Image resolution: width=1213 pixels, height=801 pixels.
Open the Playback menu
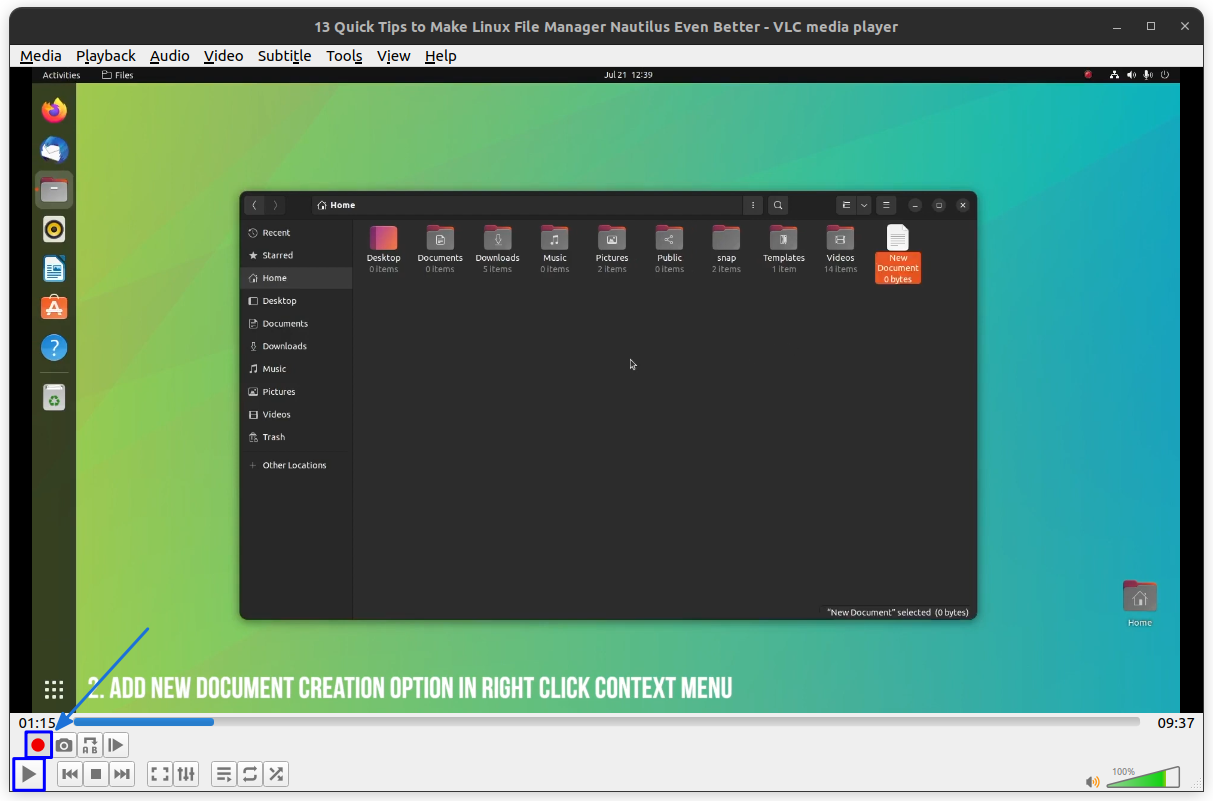point(105,56)
